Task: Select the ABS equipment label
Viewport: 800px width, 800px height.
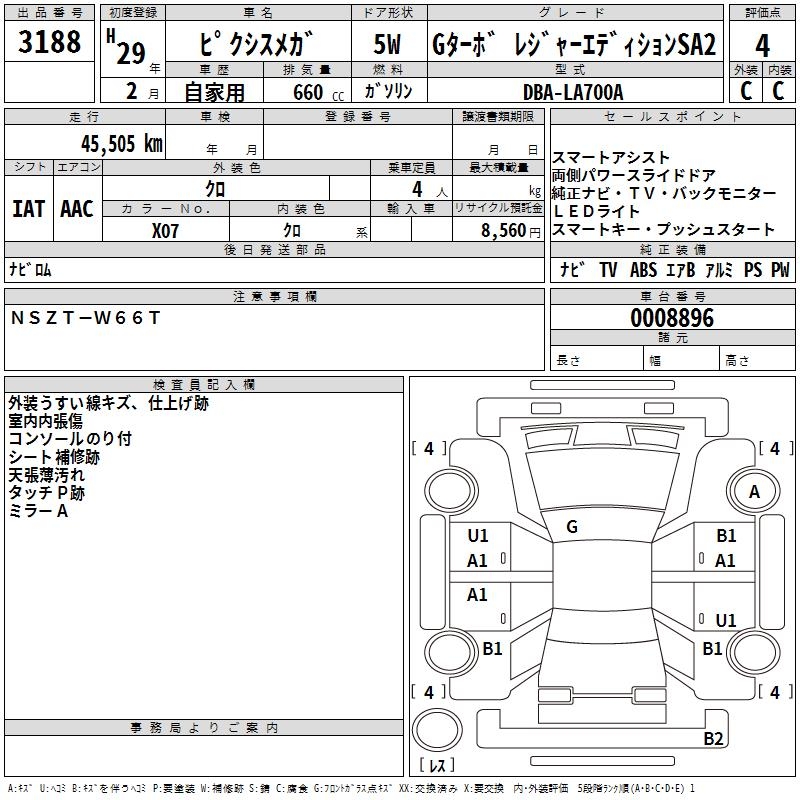Action: 643,270
